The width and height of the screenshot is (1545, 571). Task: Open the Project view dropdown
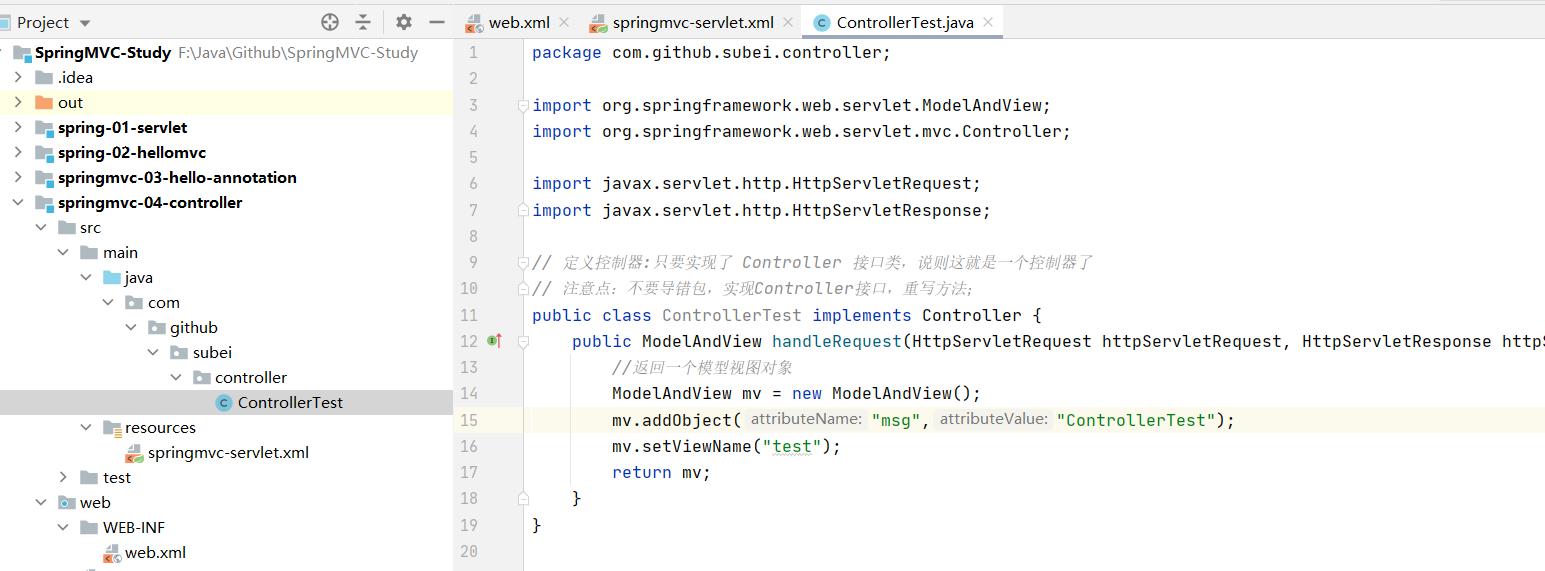click(x=84, y=23)
